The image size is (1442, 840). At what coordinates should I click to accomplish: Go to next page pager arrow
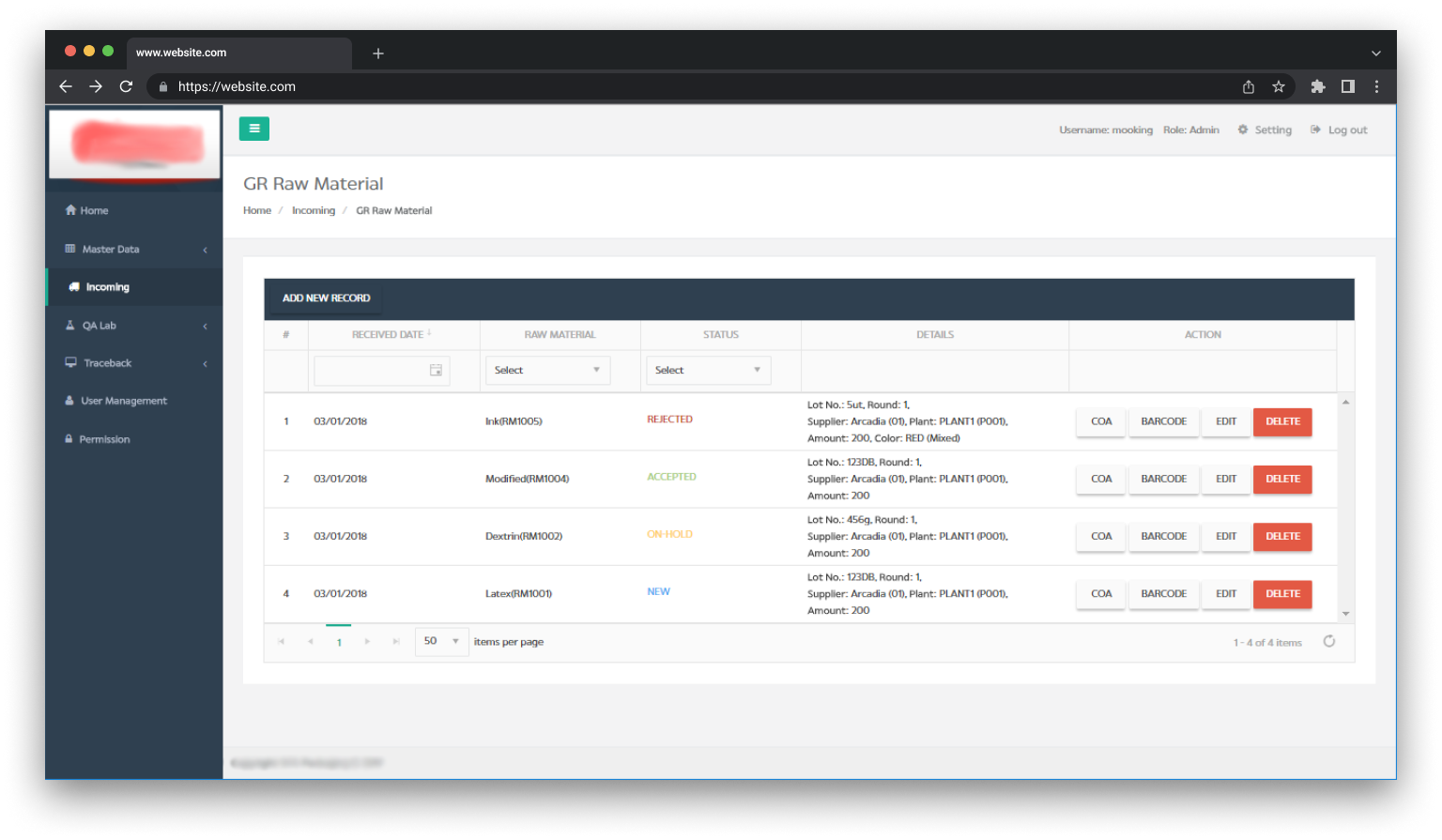(x=367, y=642)
